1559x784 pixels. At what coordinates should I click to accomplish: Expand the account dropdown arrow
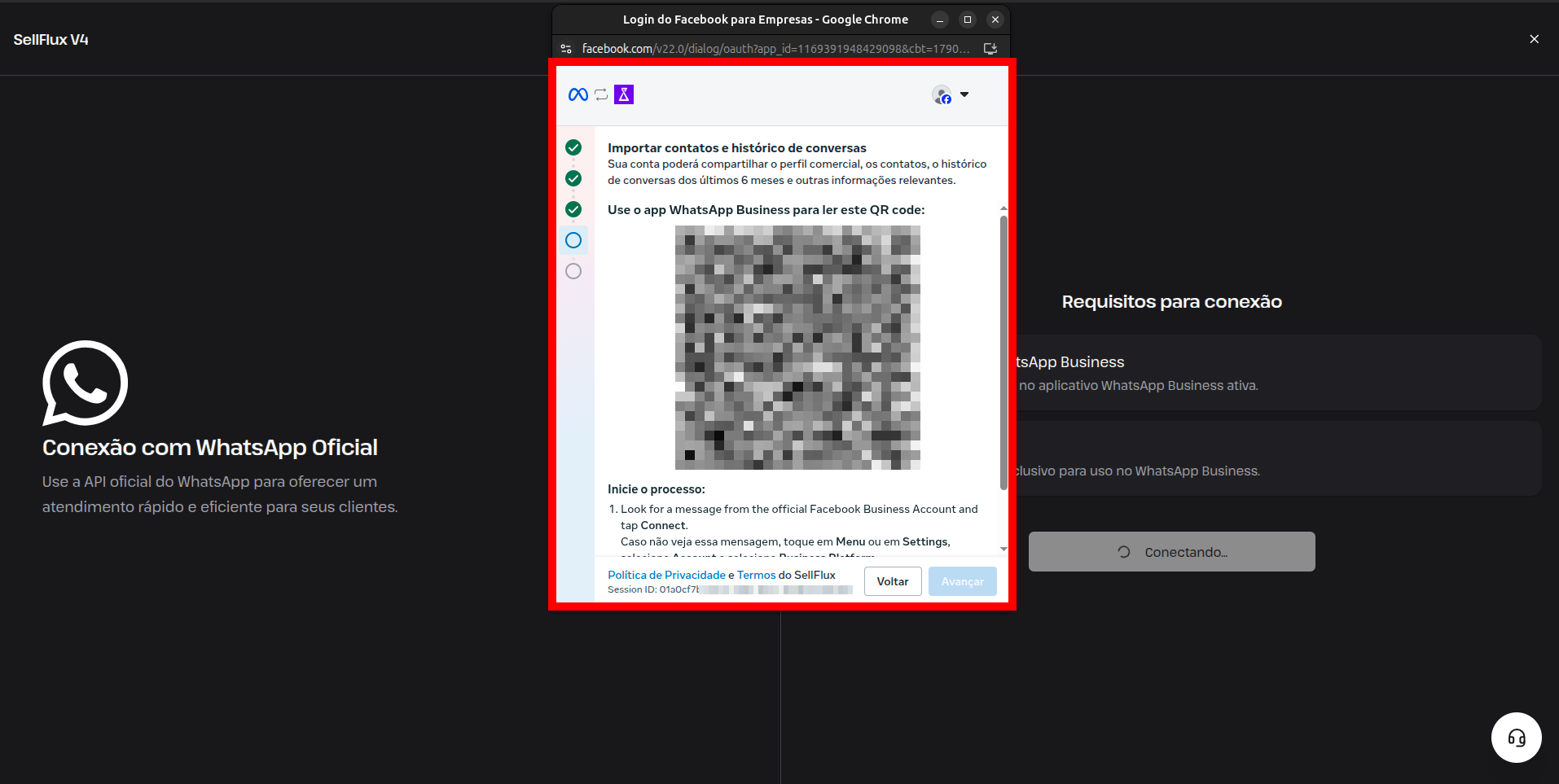pos(964,94)
